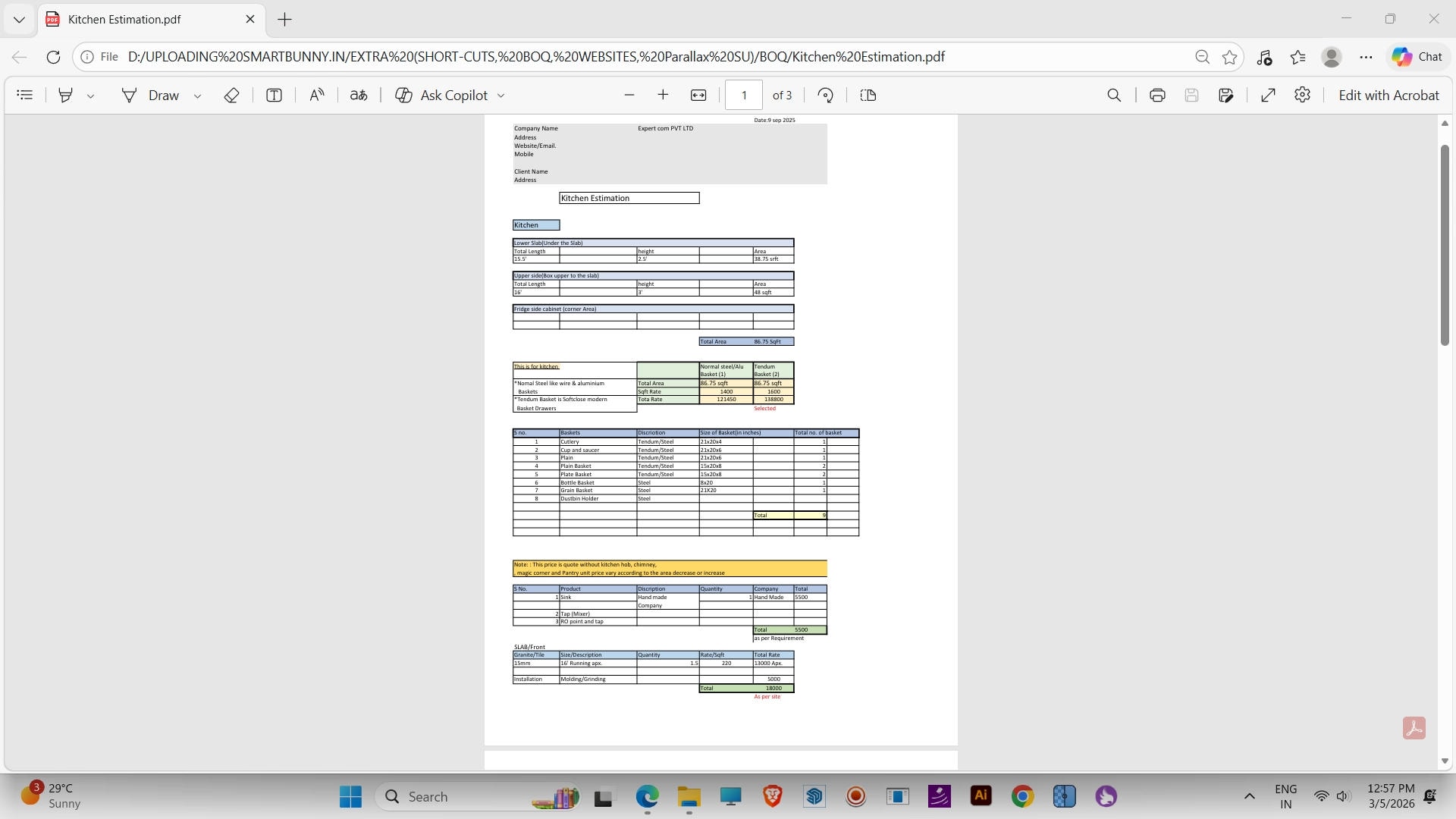The height and width of the screenshot is (819, 1456).
Task: Enter full screen mode
Action: [x=1268, y=95]
